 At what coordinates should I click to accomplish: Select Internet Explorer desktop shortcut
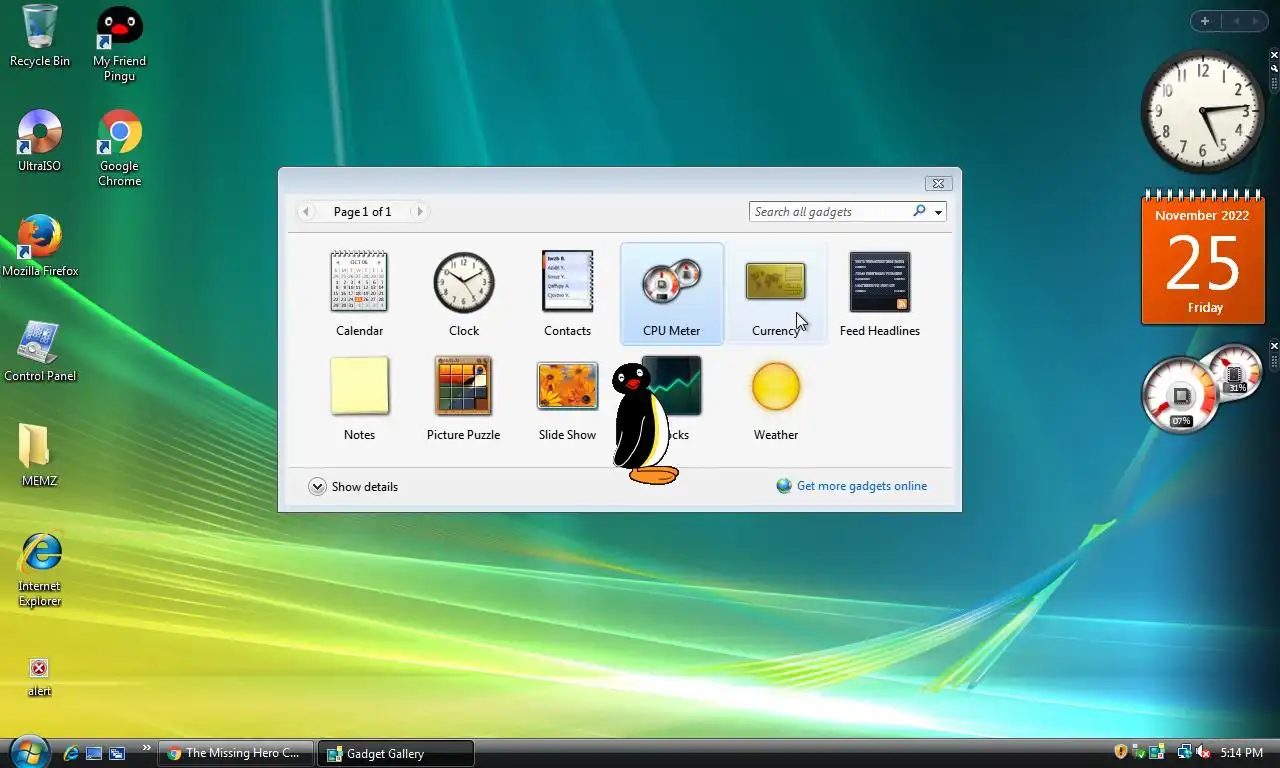[x=40, y=570]
